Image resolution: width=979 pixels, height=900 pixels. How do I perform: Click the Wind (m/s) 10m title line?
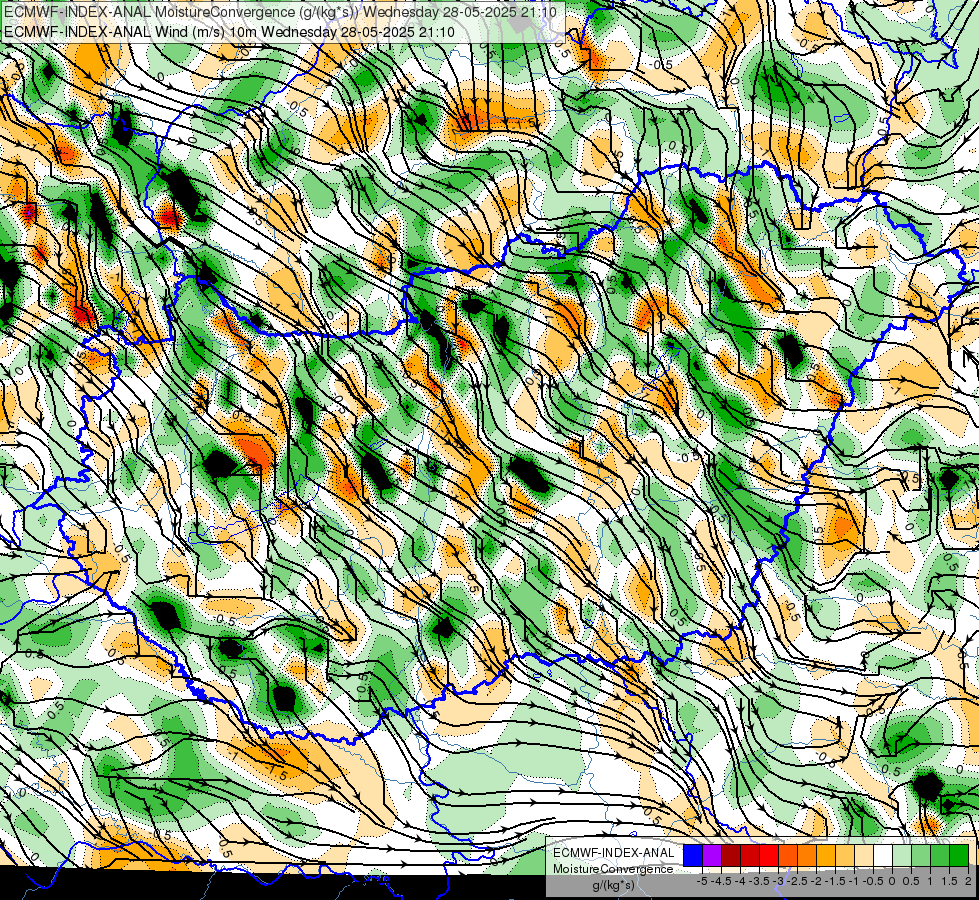229,32
